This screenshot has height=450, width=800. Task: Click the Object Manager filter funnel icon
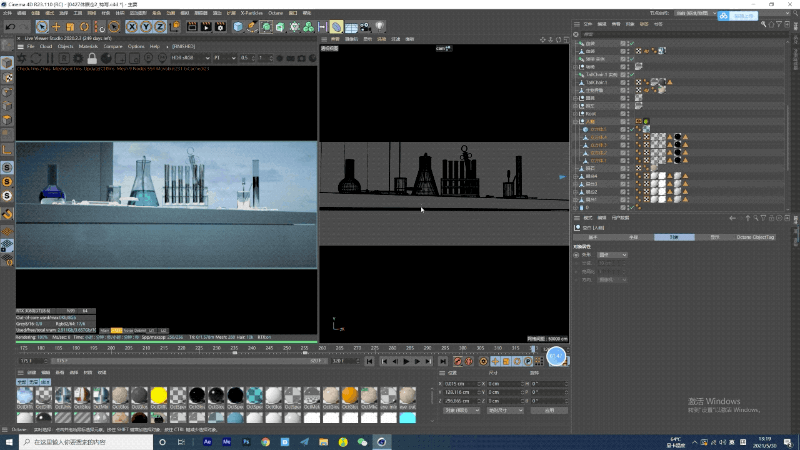coord(779,24)
